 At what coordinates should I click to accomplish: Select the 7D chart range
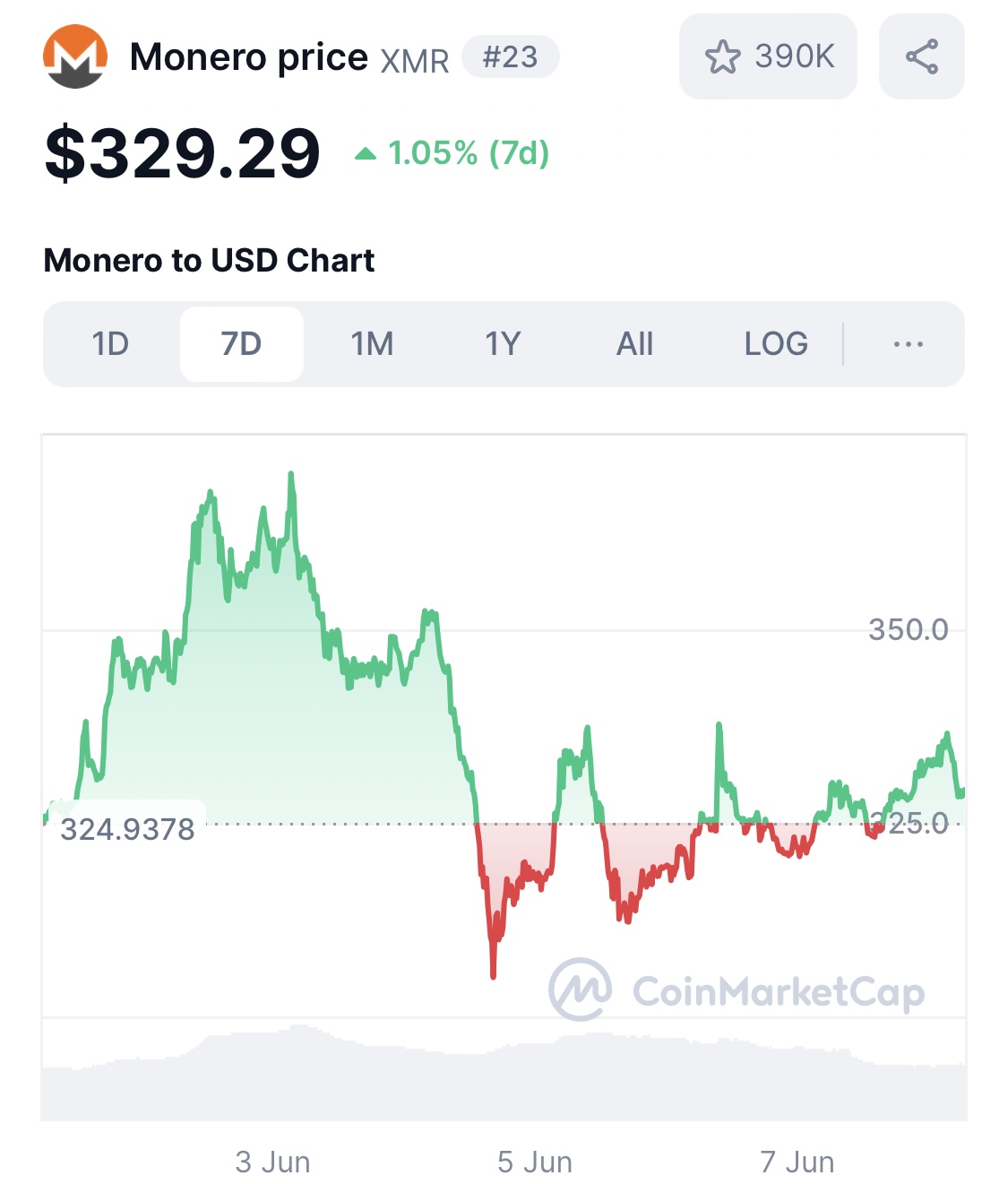click(x=242, y=344)
